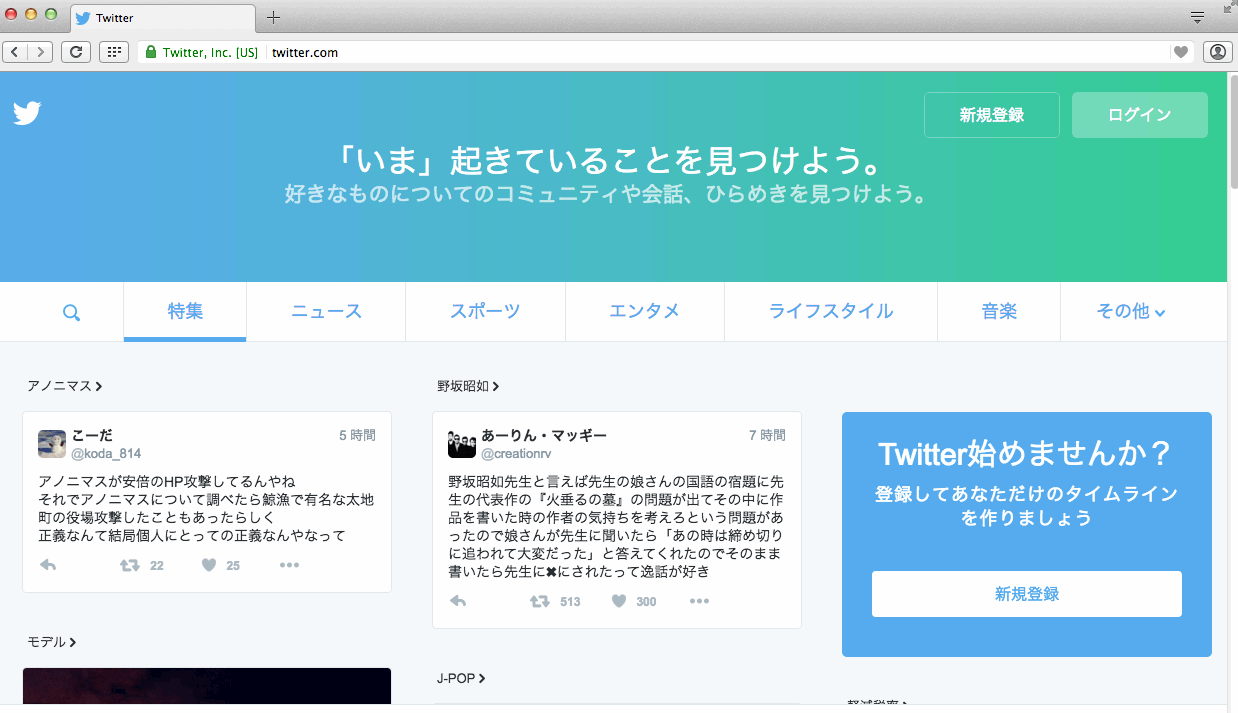Open あーりん・マッギー profile avatar
The height and width of the screenshot is (713, 1238).
click(461, 443)
